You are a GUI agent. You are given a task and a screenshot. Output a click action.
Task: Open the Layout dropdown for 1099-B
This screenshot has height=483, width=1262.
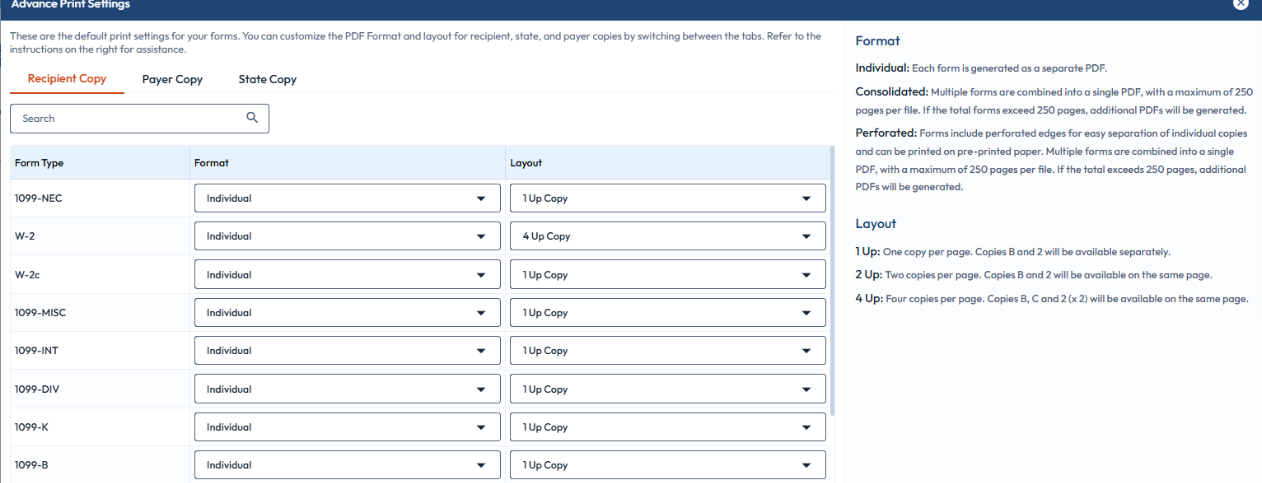(x=667, y=465)
